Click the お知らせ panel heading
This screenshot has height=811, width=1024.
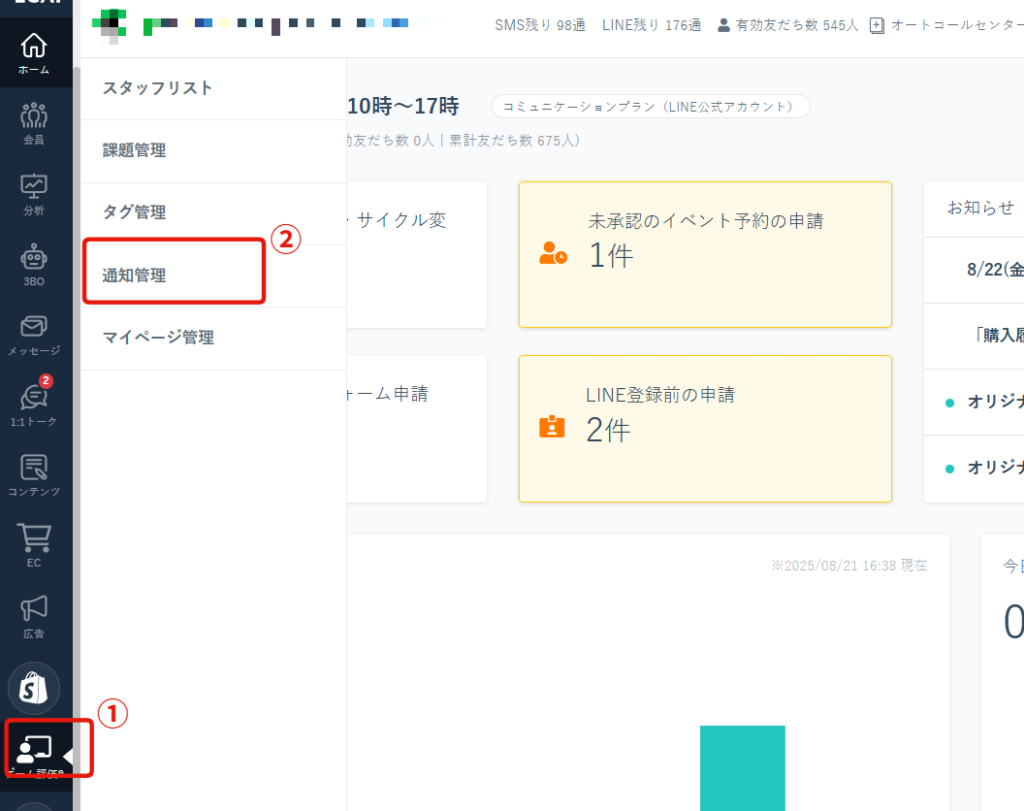coord(980,208)
